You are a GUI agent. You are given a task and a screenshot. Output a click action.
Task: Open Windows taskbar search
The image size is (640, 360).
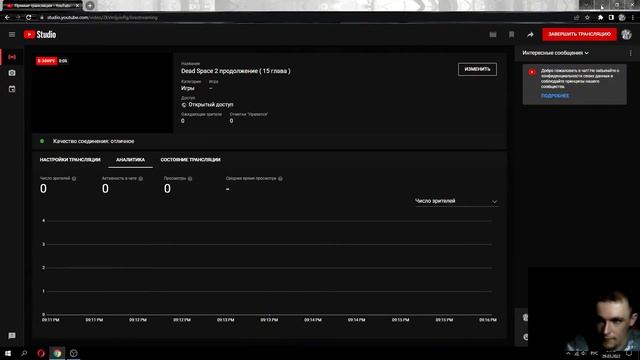click(24, 353)
